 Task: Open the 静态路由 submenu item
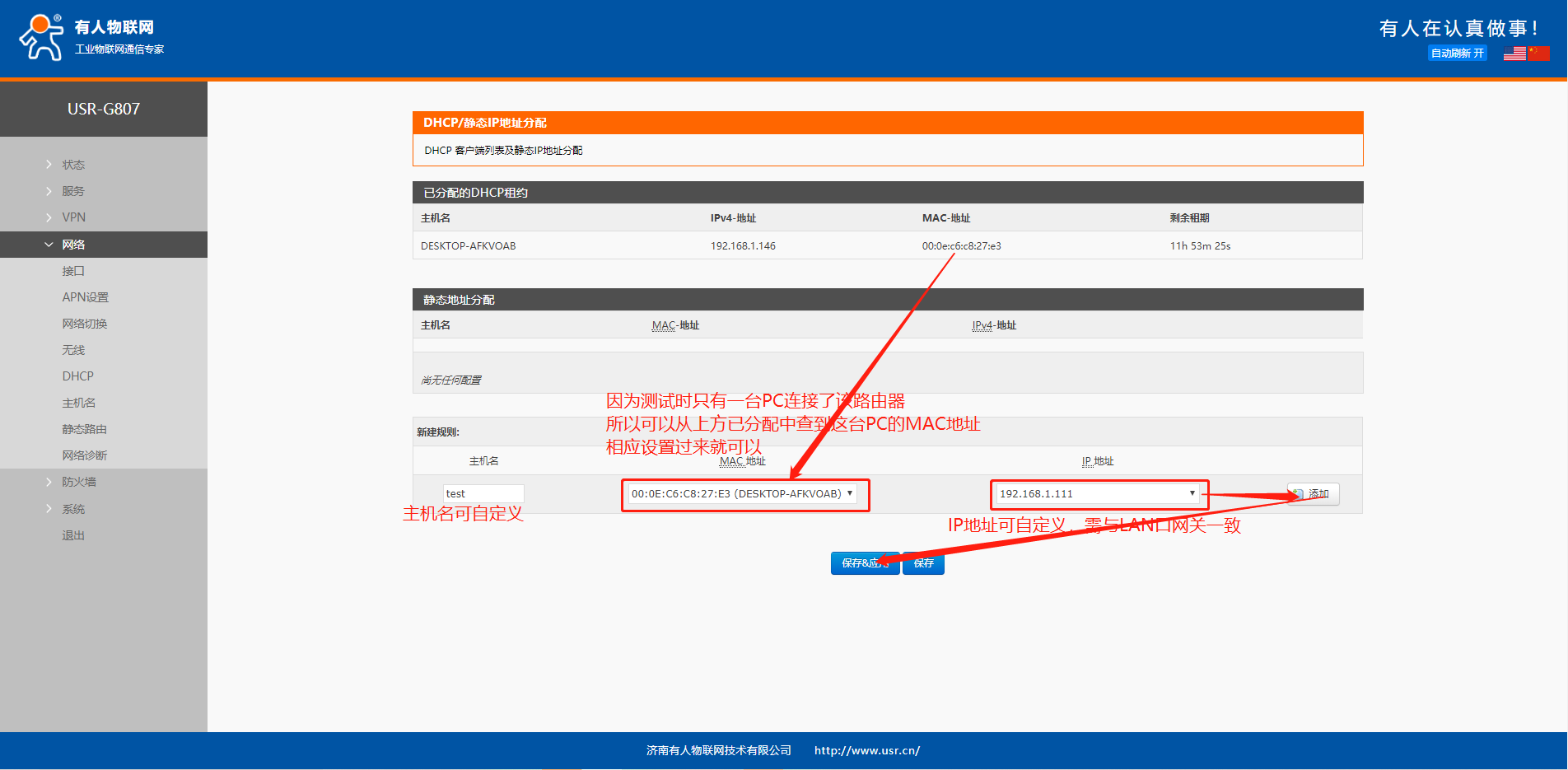coord(84,429)
